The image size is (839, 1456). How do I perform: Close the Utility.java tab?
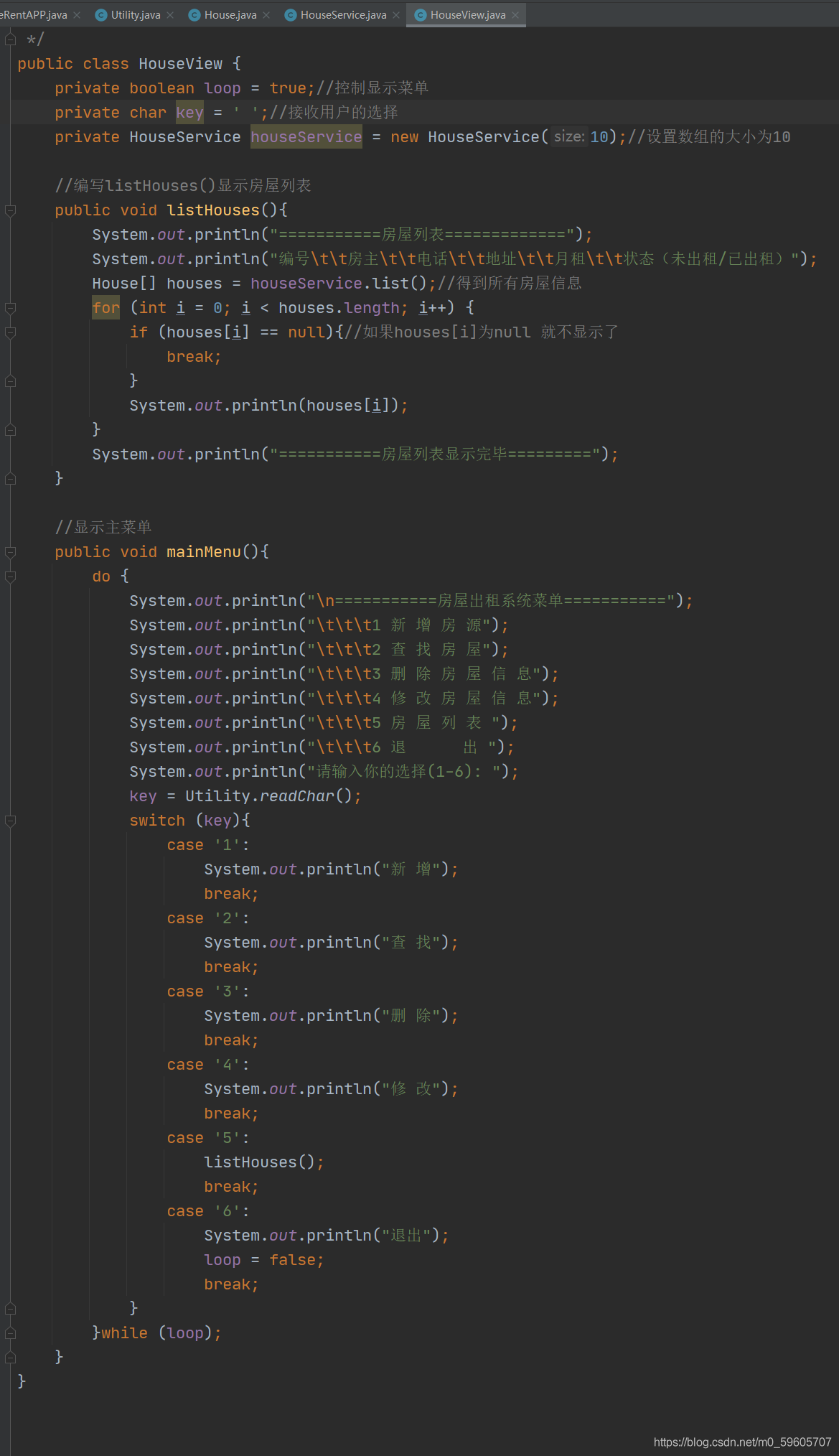pos(170,15)
